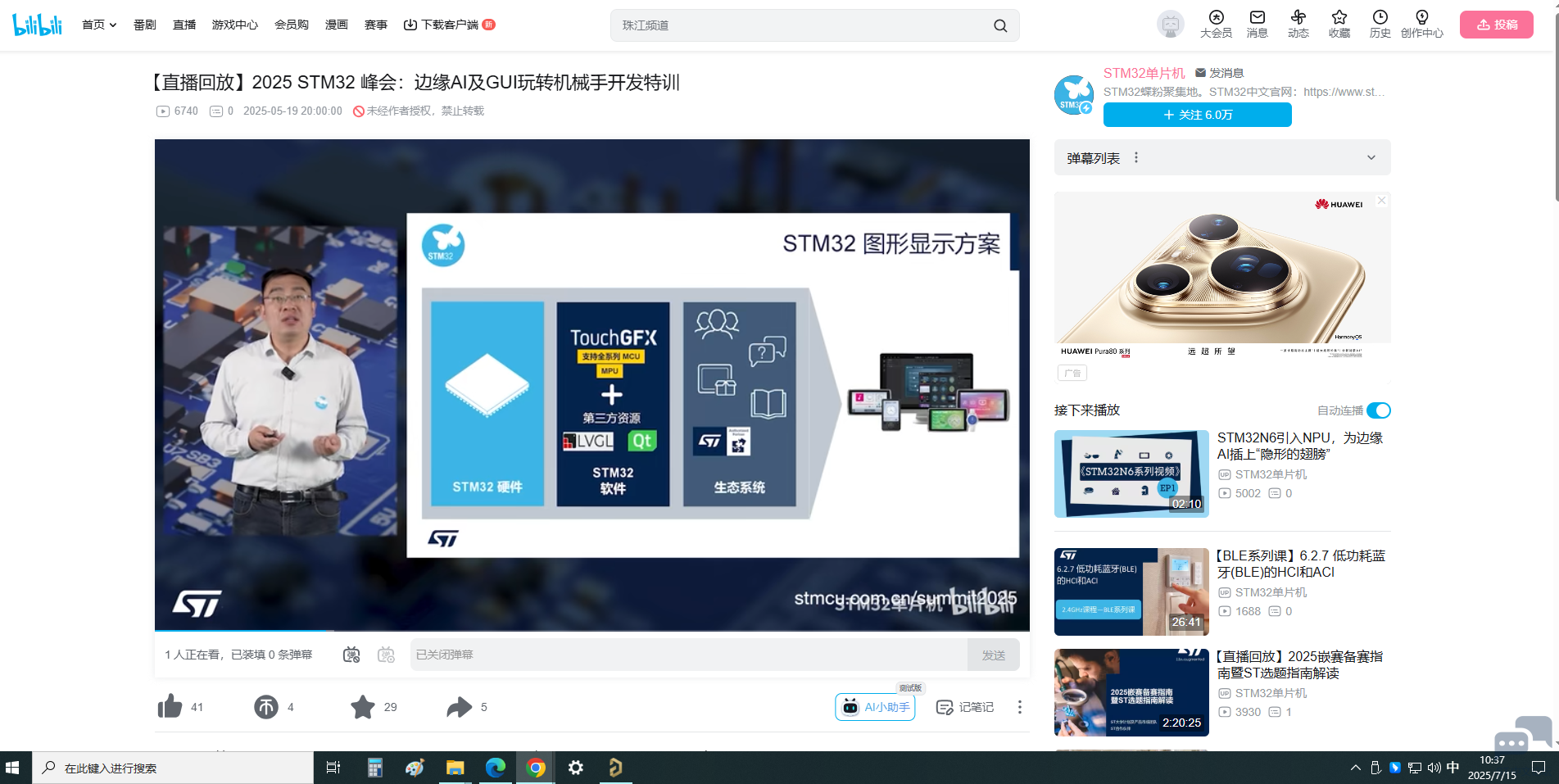Switch the 中 input method indicator
The image size is (1559, 784).
coord(1452,768)
